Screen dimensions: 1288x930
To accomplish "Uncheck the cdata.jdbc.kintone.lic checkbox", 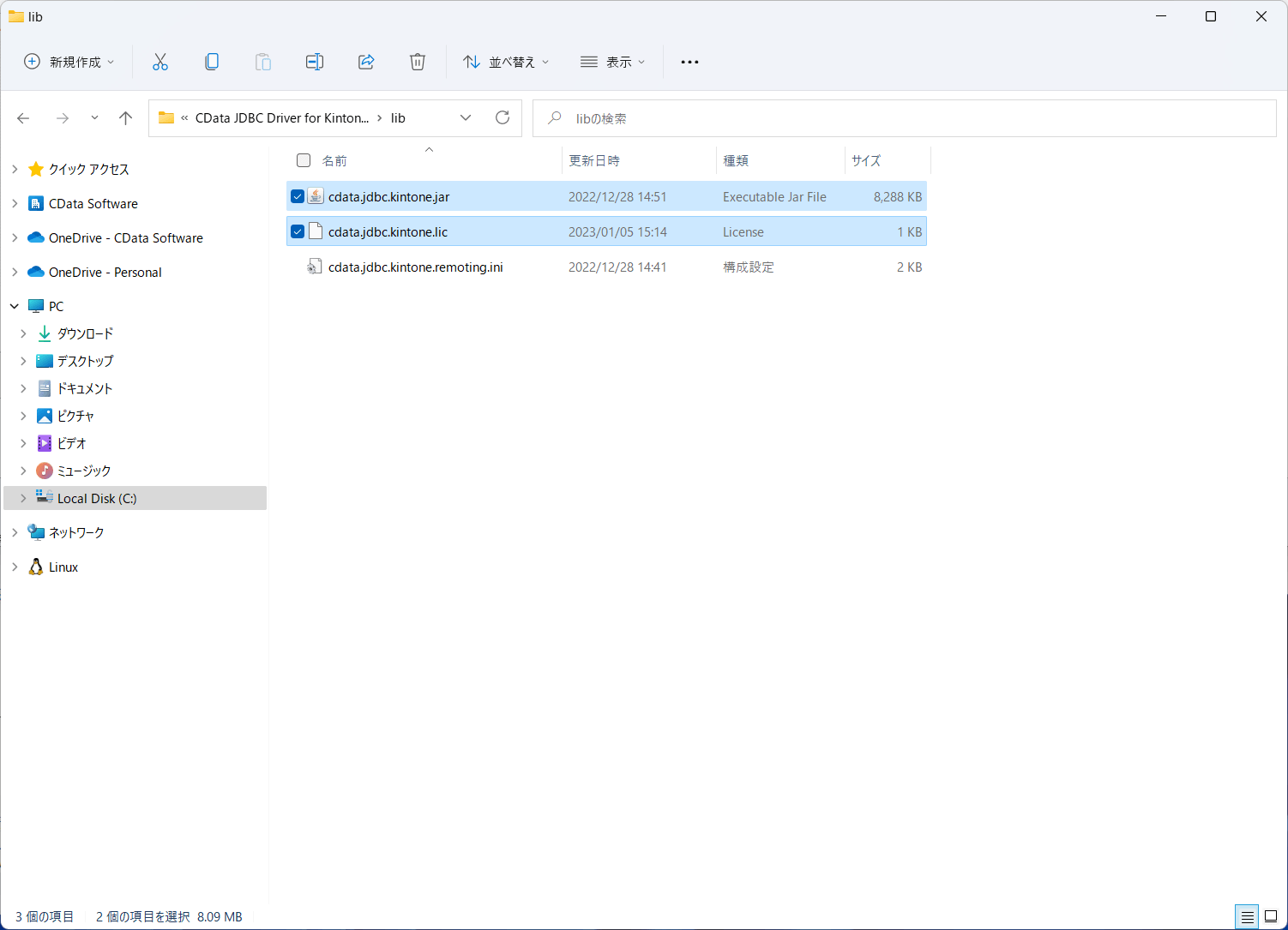I will pos(298,231).
